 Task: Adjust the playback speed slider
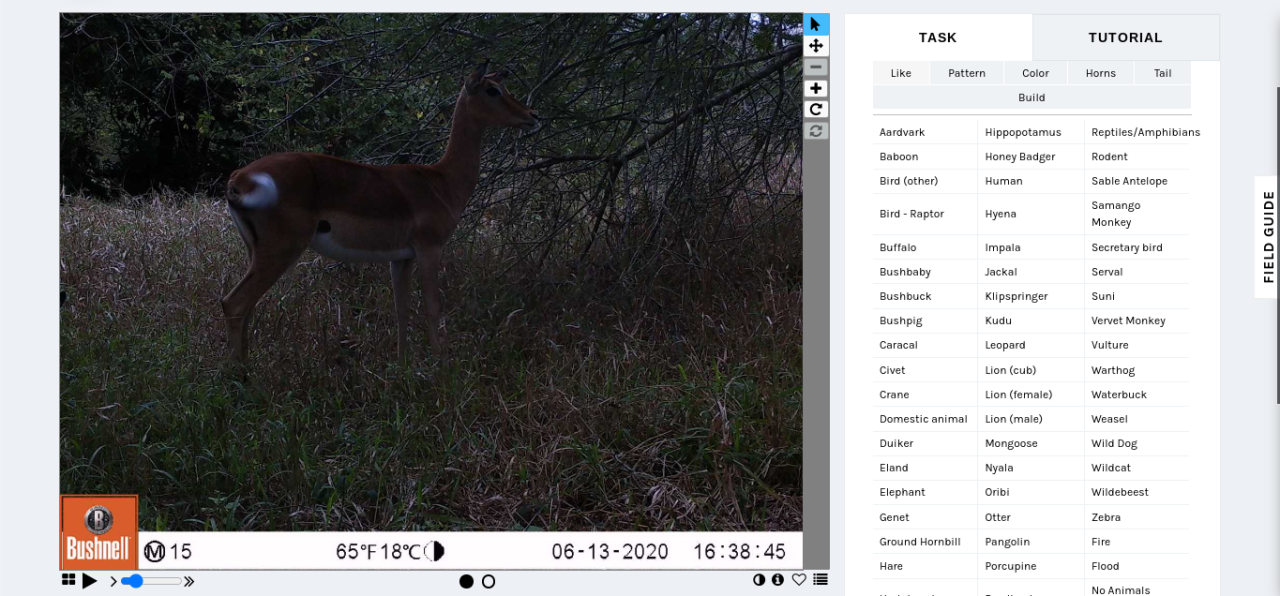[x=151, y=581]
